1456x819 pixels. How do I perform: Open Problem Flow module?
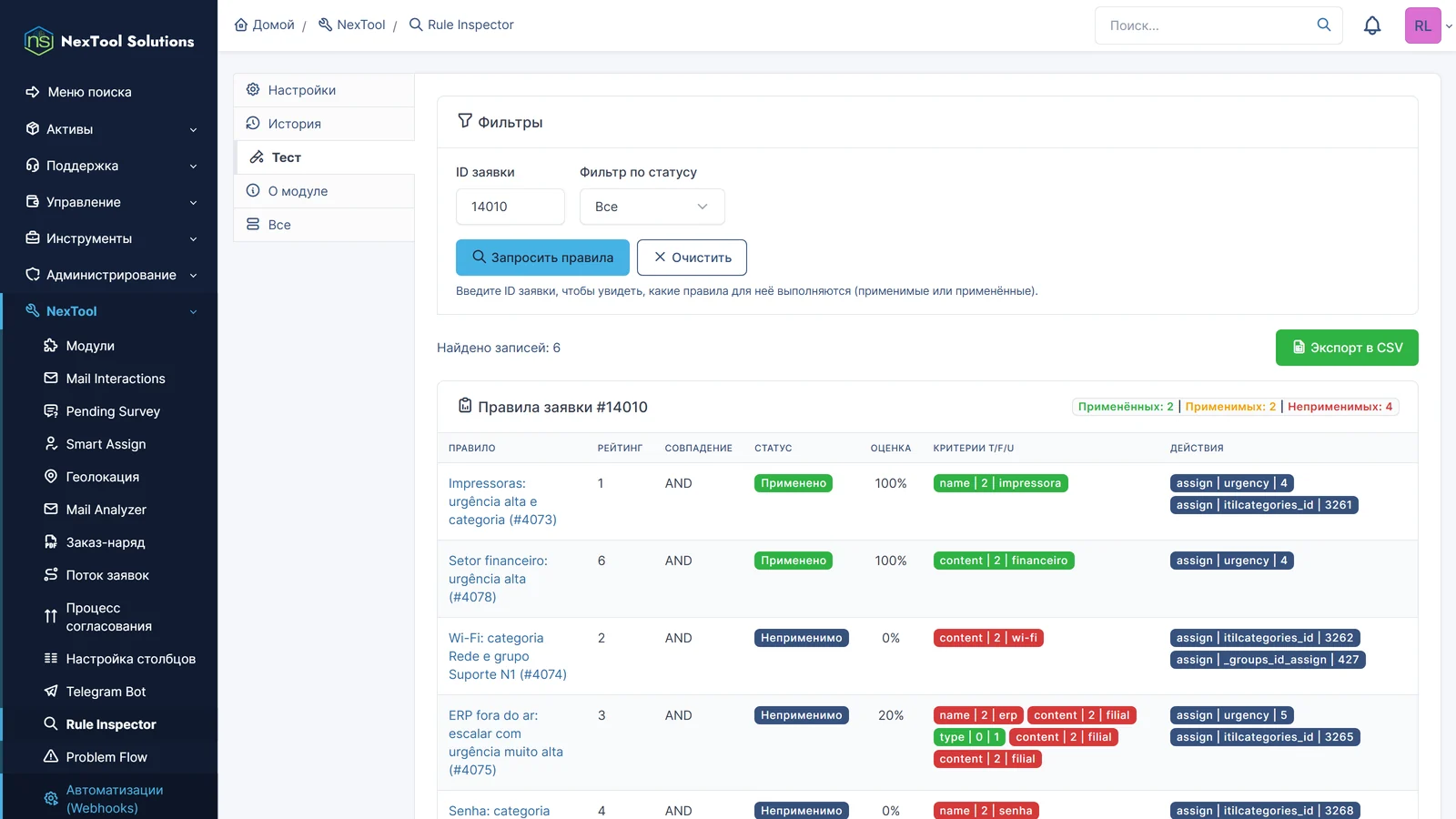click(x=106, y=757)
